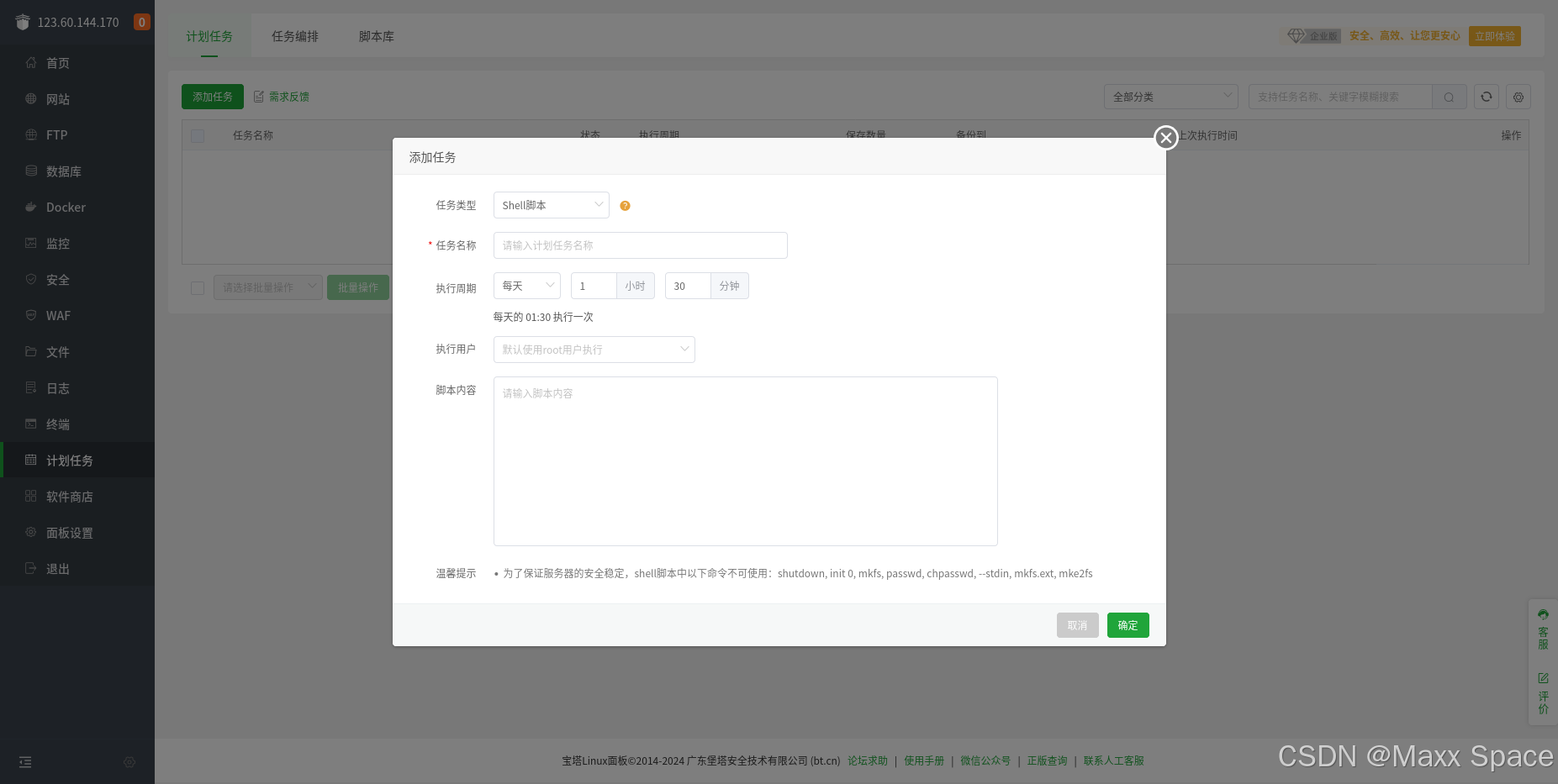Click the calendar icon next to 计划任务
Viewport: 1558px width, 784px height.
(31, 460)
